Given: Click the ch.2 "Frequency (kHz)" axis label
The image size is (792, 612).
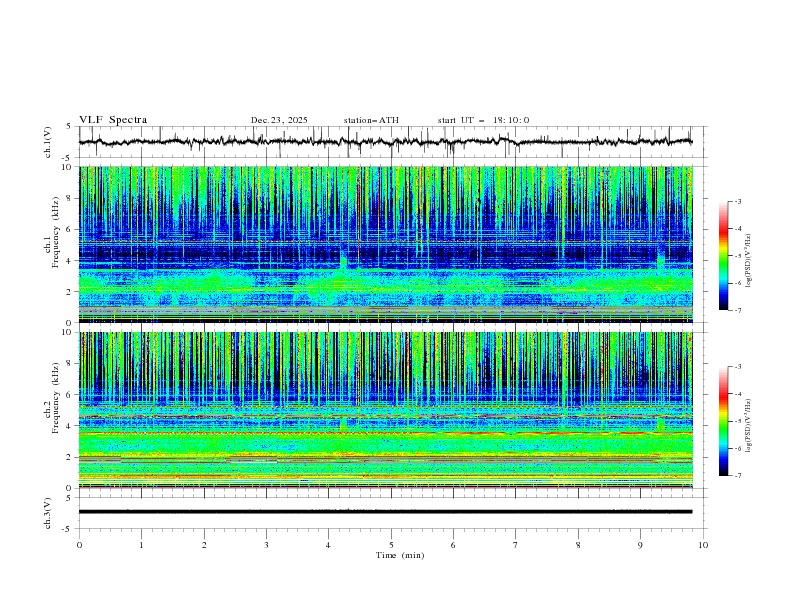Looking at the screenshot, I should tap(55, 396).
